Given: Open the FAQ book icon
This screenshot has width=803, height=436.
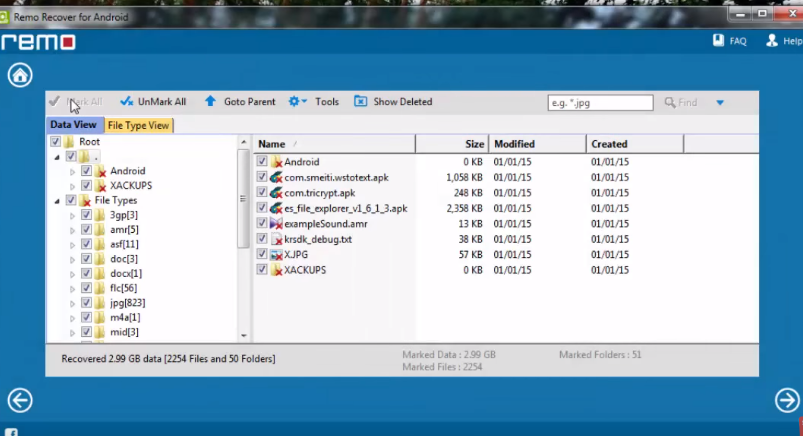Looking at the screenshot, I should [719, 40].
